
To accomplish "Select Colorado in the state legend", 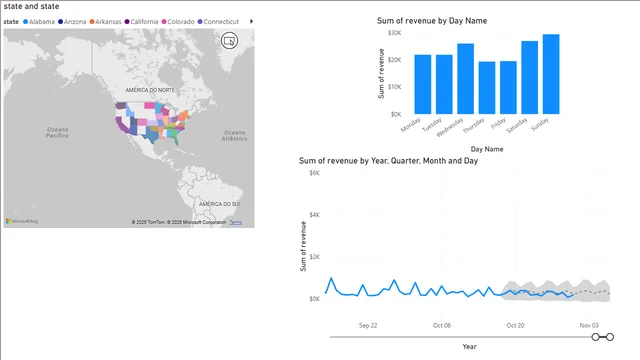I will 178,22.
